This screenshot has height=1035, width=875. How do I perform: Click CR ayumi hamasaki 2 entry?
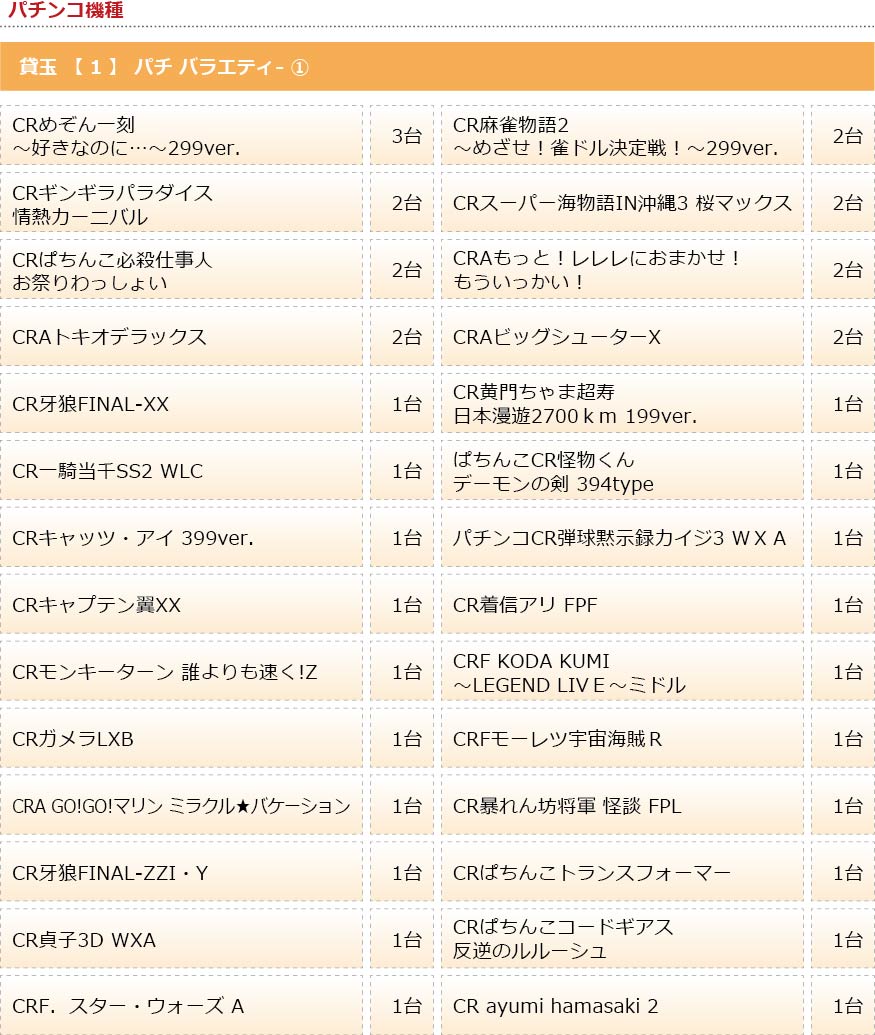[622, 1005]
